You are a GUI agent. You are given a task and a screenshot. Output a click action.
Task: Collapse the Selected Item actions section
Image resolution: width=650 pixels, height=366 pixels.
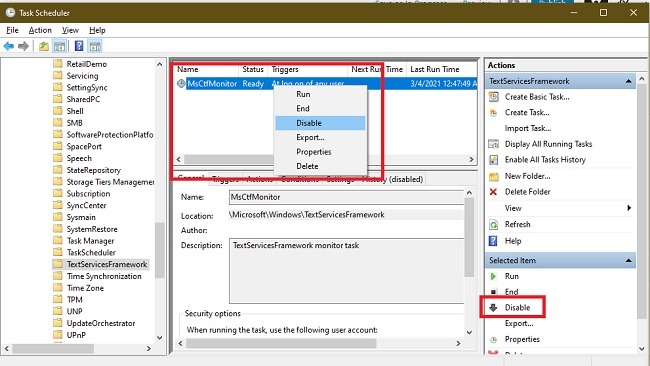pos(628,260)
